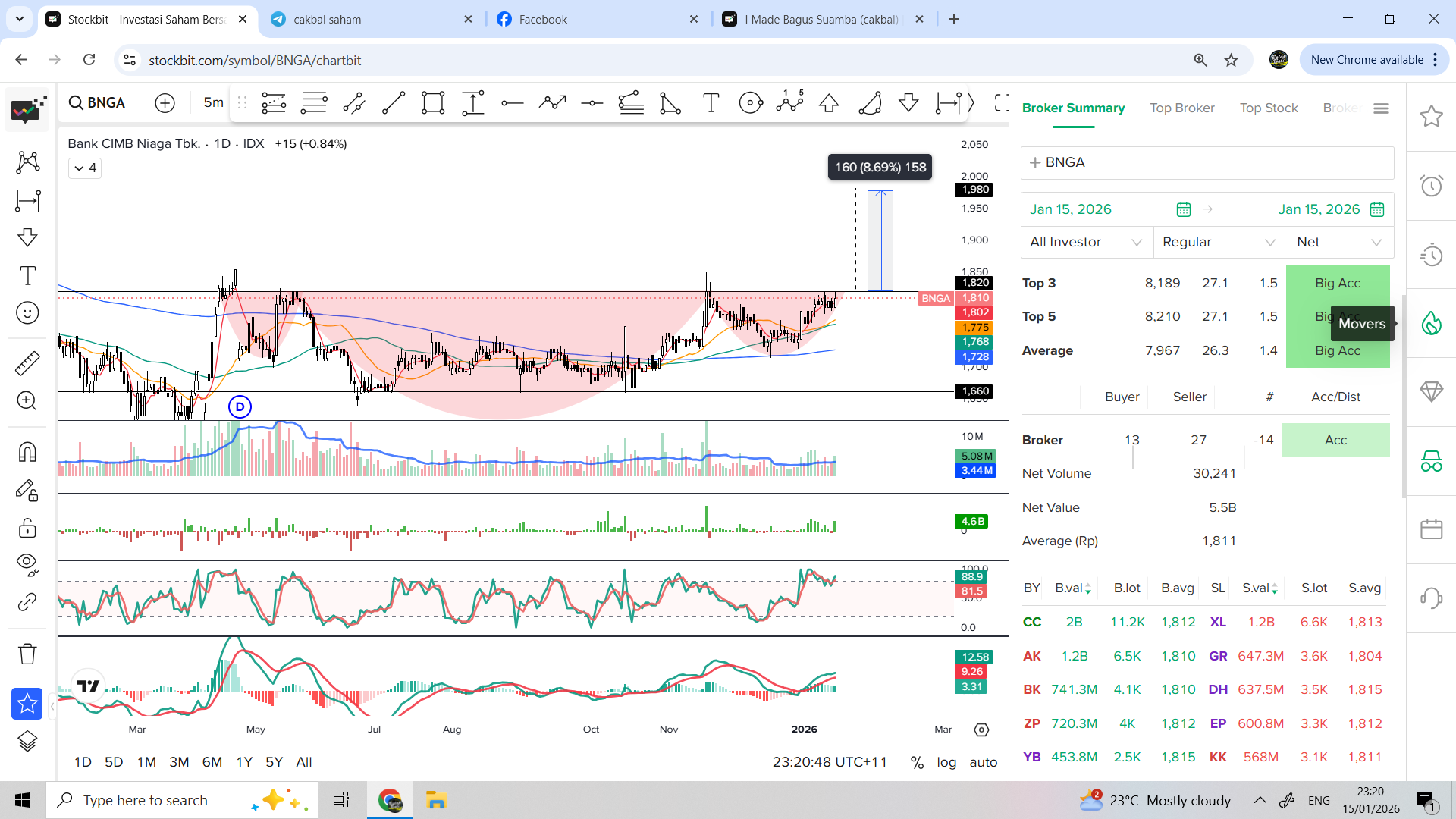Screen dimensions: 1456x819
Task: Collapse the indicator legend chevron showing 4
Action: click(84, 168)
